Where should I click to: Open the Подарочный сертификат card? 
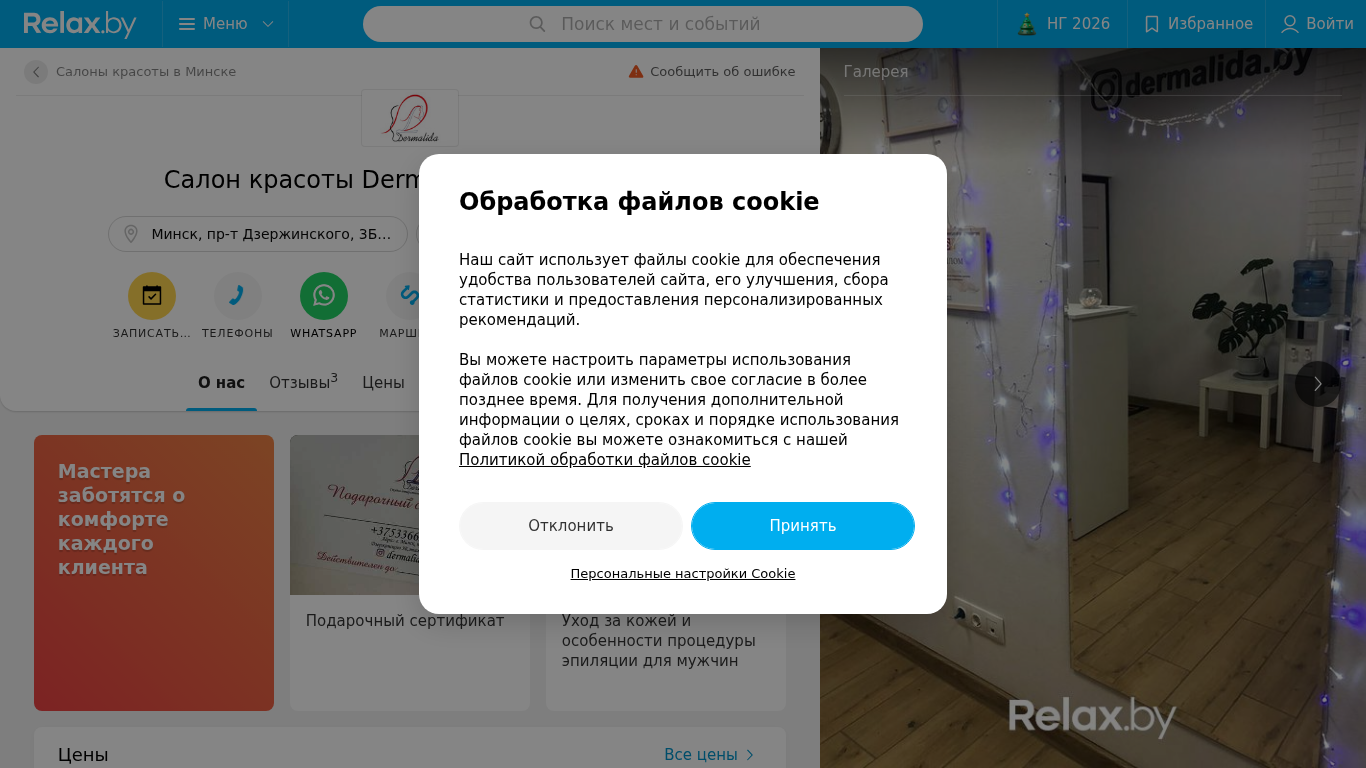point(410,573)
